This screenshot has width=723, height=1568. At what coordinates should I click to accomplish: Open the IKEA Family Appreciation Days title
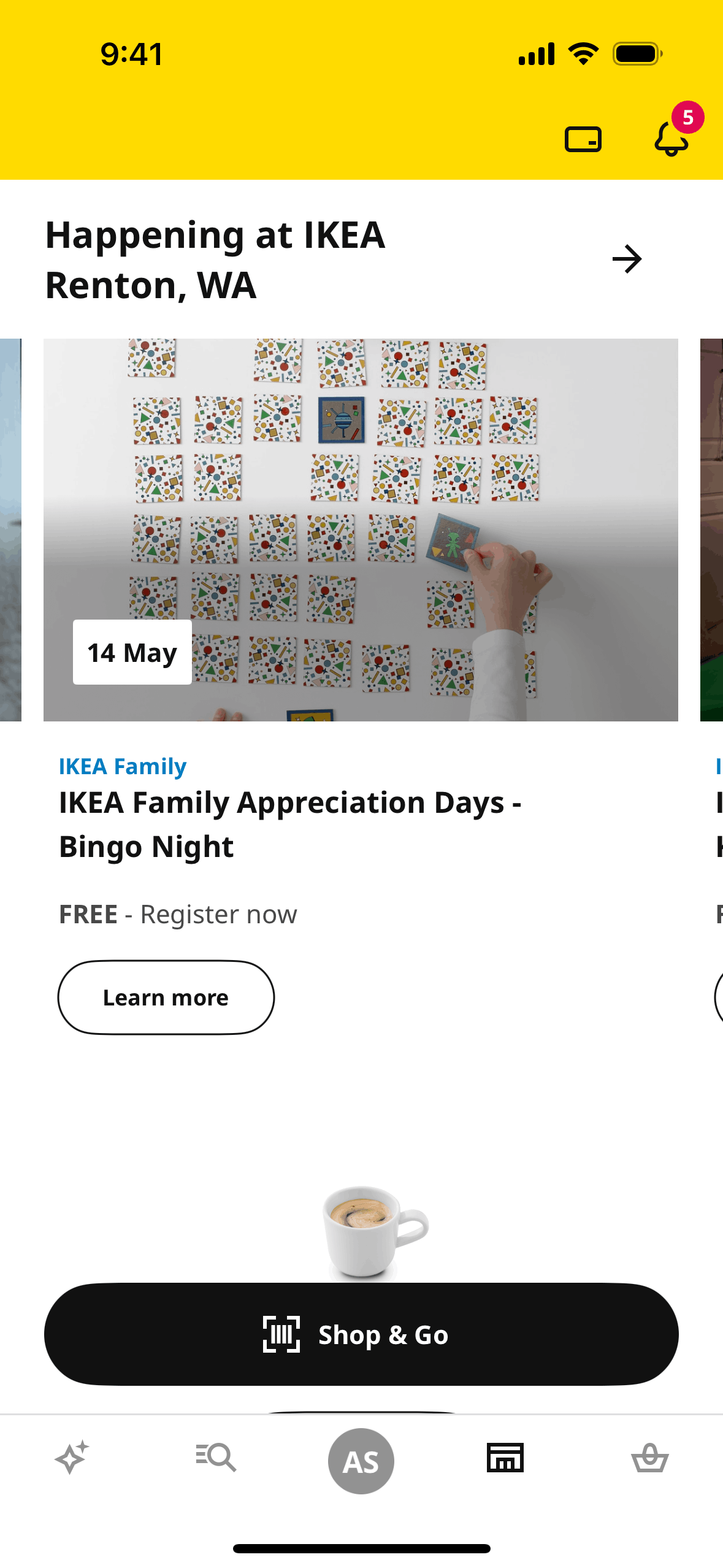[290, 824]
